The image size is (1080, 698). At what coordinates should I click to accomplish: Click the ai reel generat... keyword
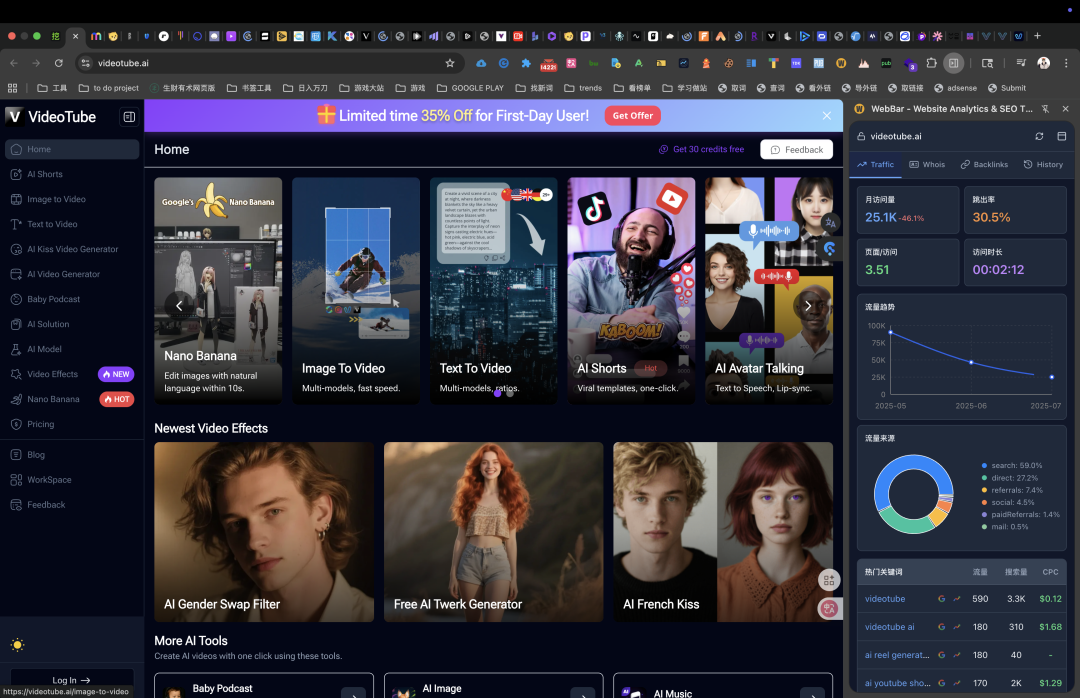click(897, 655)
